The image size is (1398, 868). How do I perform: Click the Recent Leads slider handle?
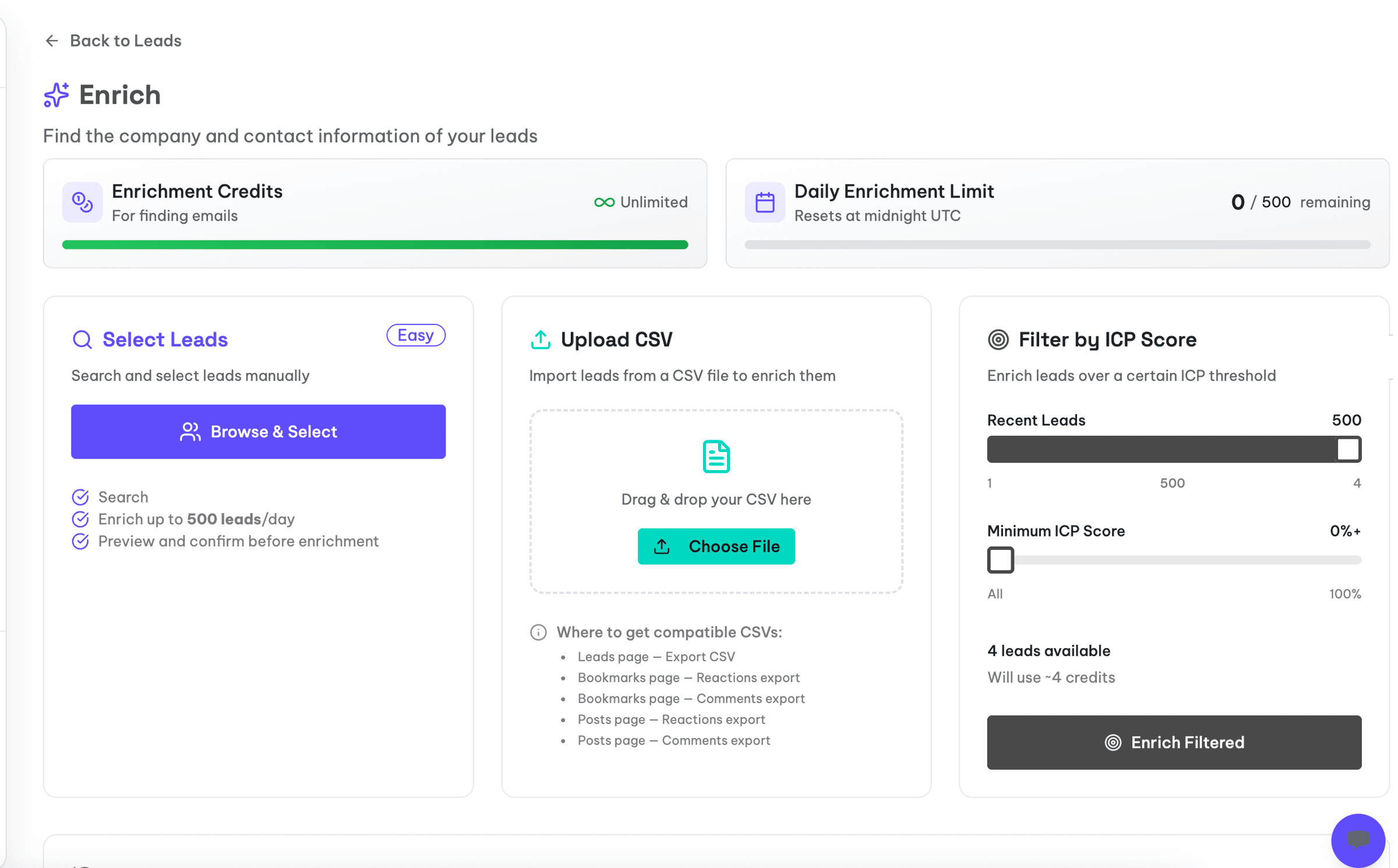pyautogui.click(x=1347, y=449)
